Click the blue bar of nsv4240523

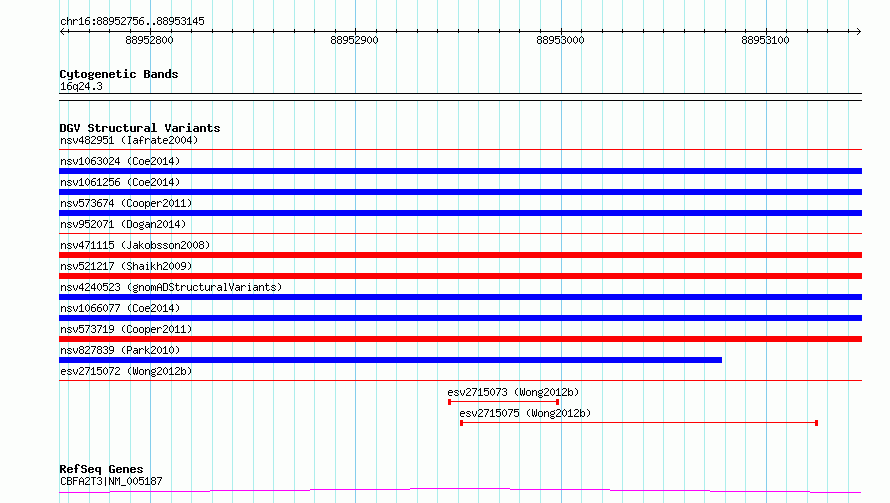tap(460, 297)
